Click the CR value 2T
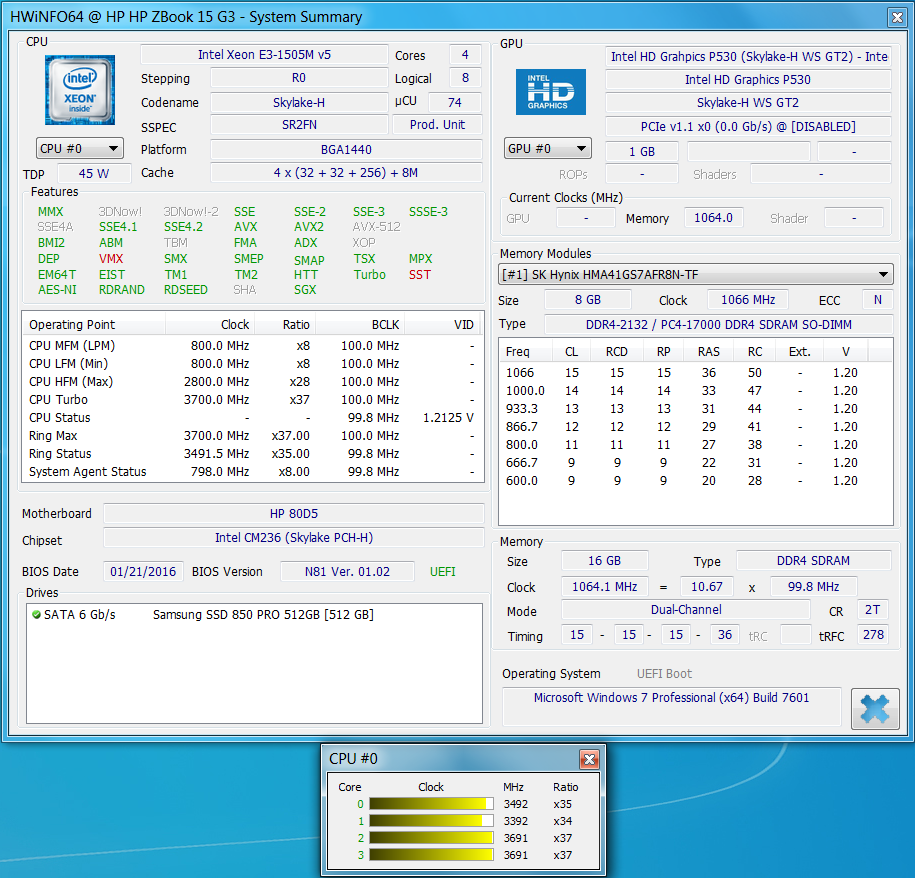Image resolution: width=915 pixels, height=878 pixels. pyautogui.click(x=873, y=610)
